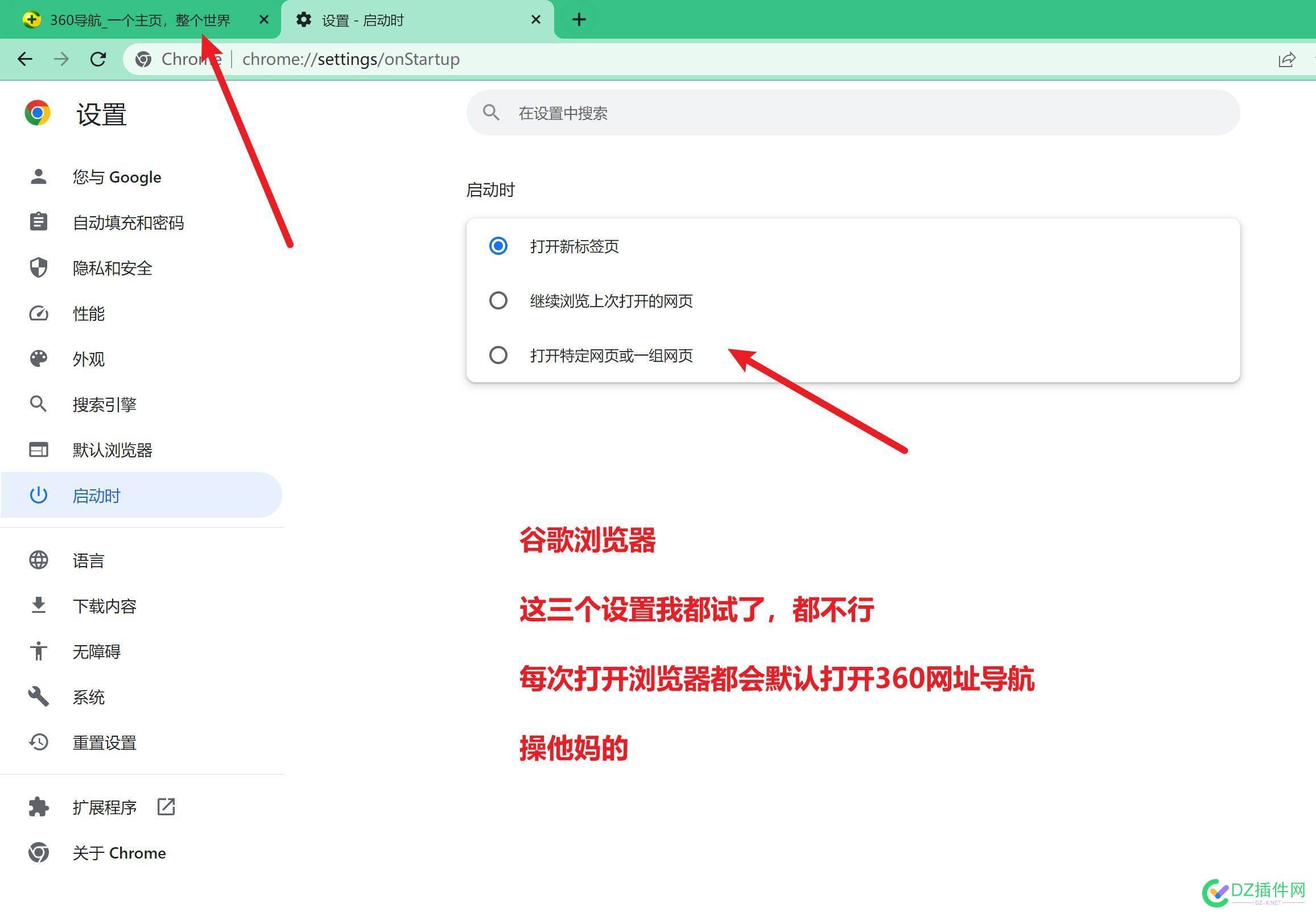1316x916 pixels.
Task: Click the search magnifier icon in settings
Action: [490, 113]
